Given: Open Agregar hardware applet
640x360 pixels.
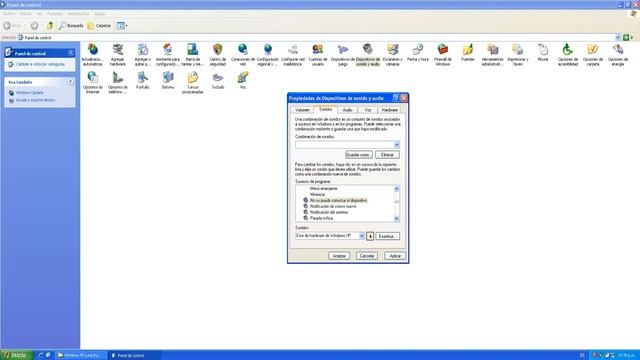Looking at the screenshot, I should pos(118,54).
